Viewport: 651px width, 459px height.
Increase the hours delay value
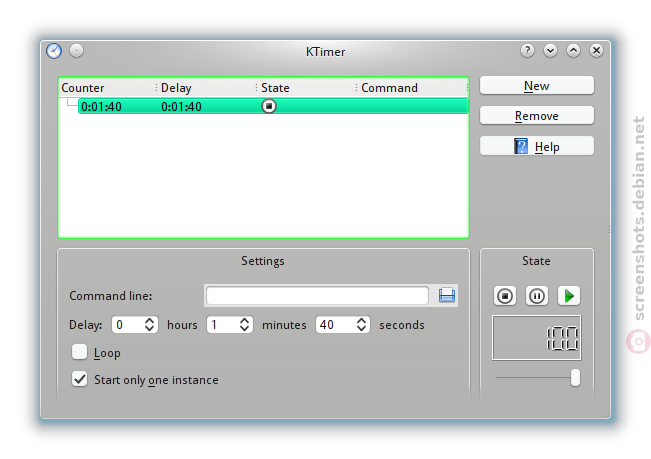click(x=149, y=321)
